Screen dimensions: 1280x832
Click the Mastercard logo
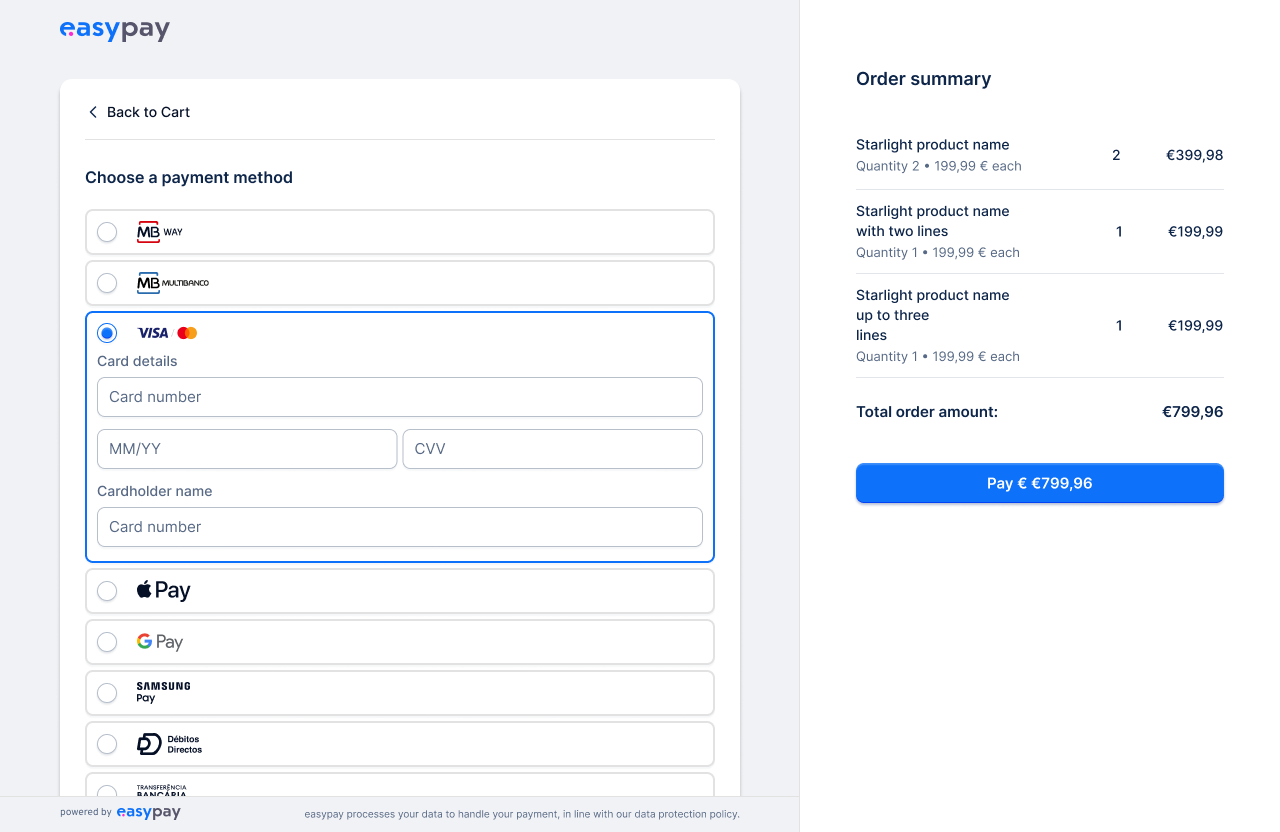tap(187, 333)
